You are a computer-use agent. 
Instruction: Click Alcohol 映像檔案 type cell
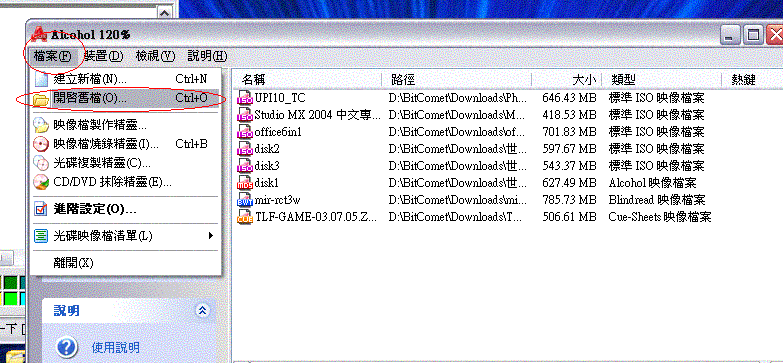pyautogui.click(x=652, y=183)
